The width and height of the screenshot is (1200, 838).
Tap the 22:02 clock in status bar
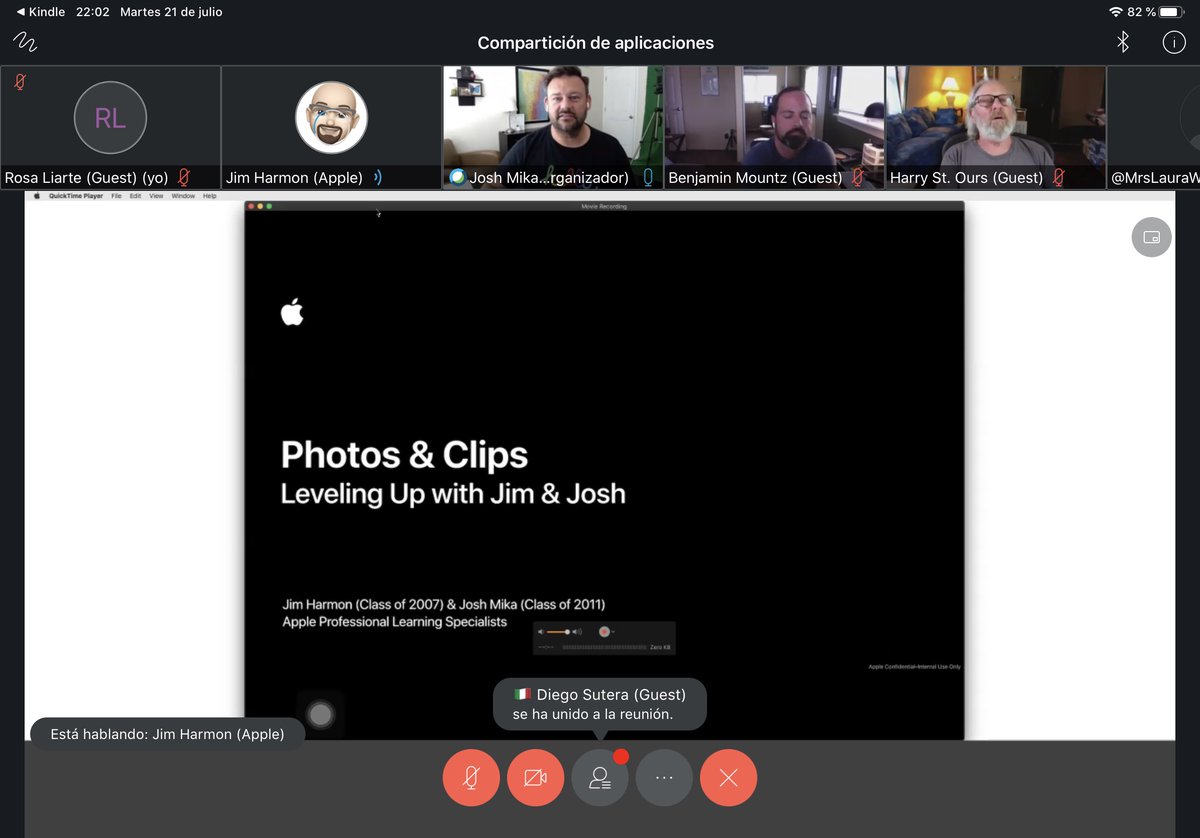[x=92, y=12]
